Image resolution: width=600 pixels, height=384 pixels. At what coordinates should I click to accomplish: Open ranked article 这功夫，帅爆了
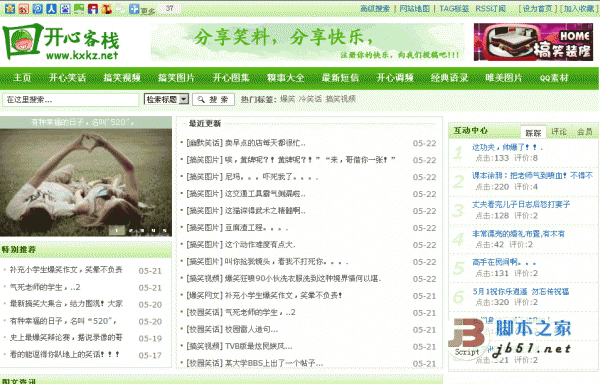click(x=507, y=147)
